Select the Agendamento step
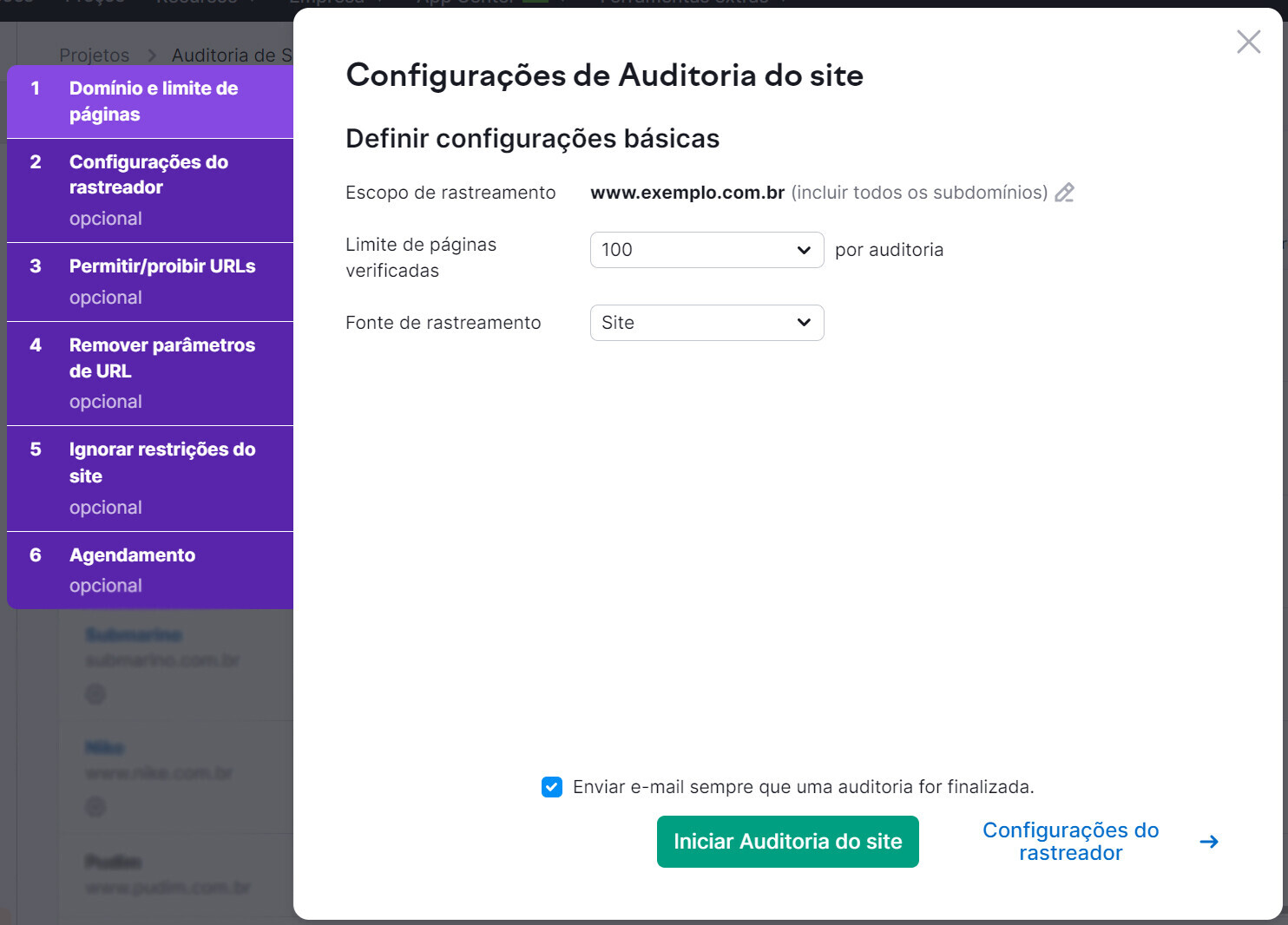Viewport: 1288px width, 925px height. point(132,555)
